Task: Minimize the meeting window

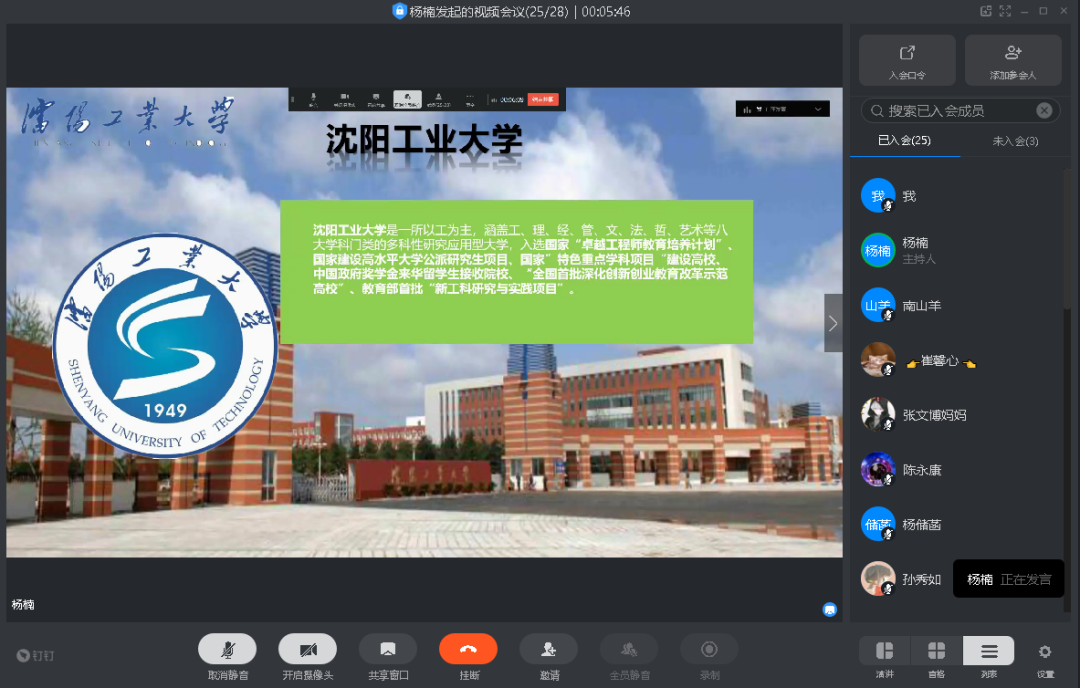Action: (x=1025, y=11)
